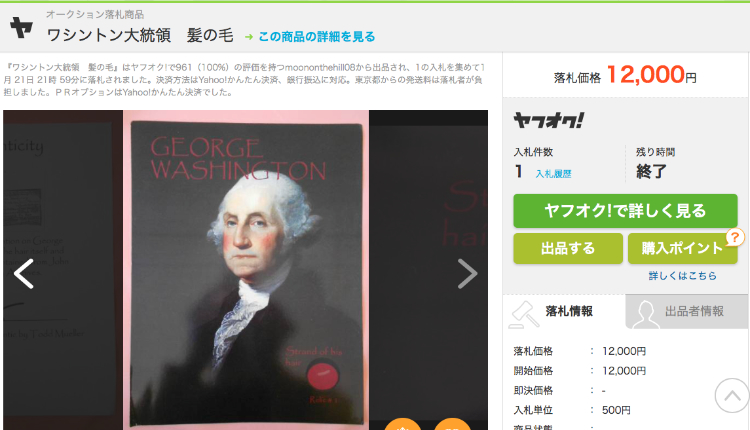
Task: Open この商品の詳細を見る link
Action: [x=316, y=36]
